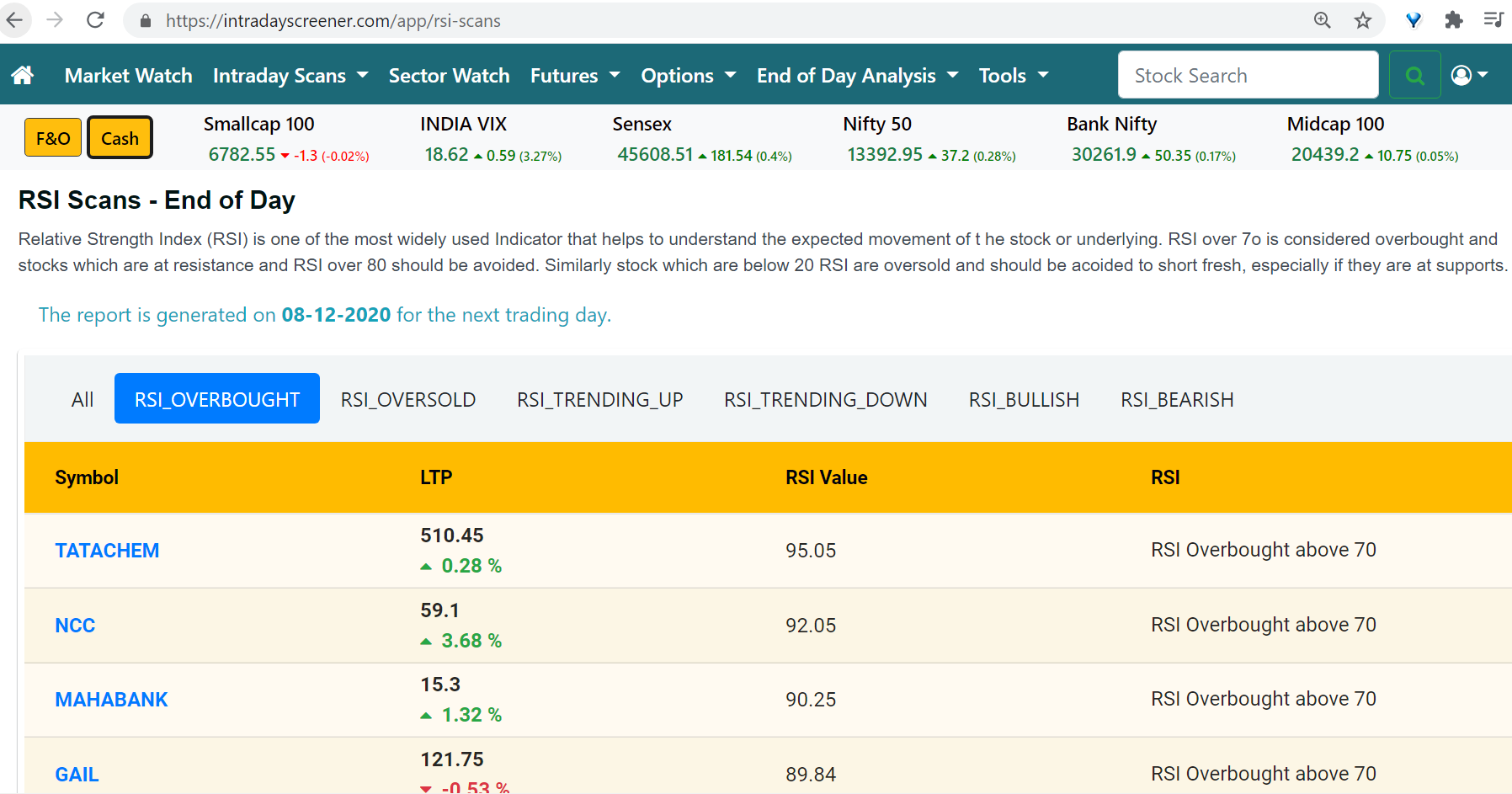Click the Nifty 50 value 13392.95
Image resolution: width=1512 pixels, height=794 pixels.
coord(885,155)
